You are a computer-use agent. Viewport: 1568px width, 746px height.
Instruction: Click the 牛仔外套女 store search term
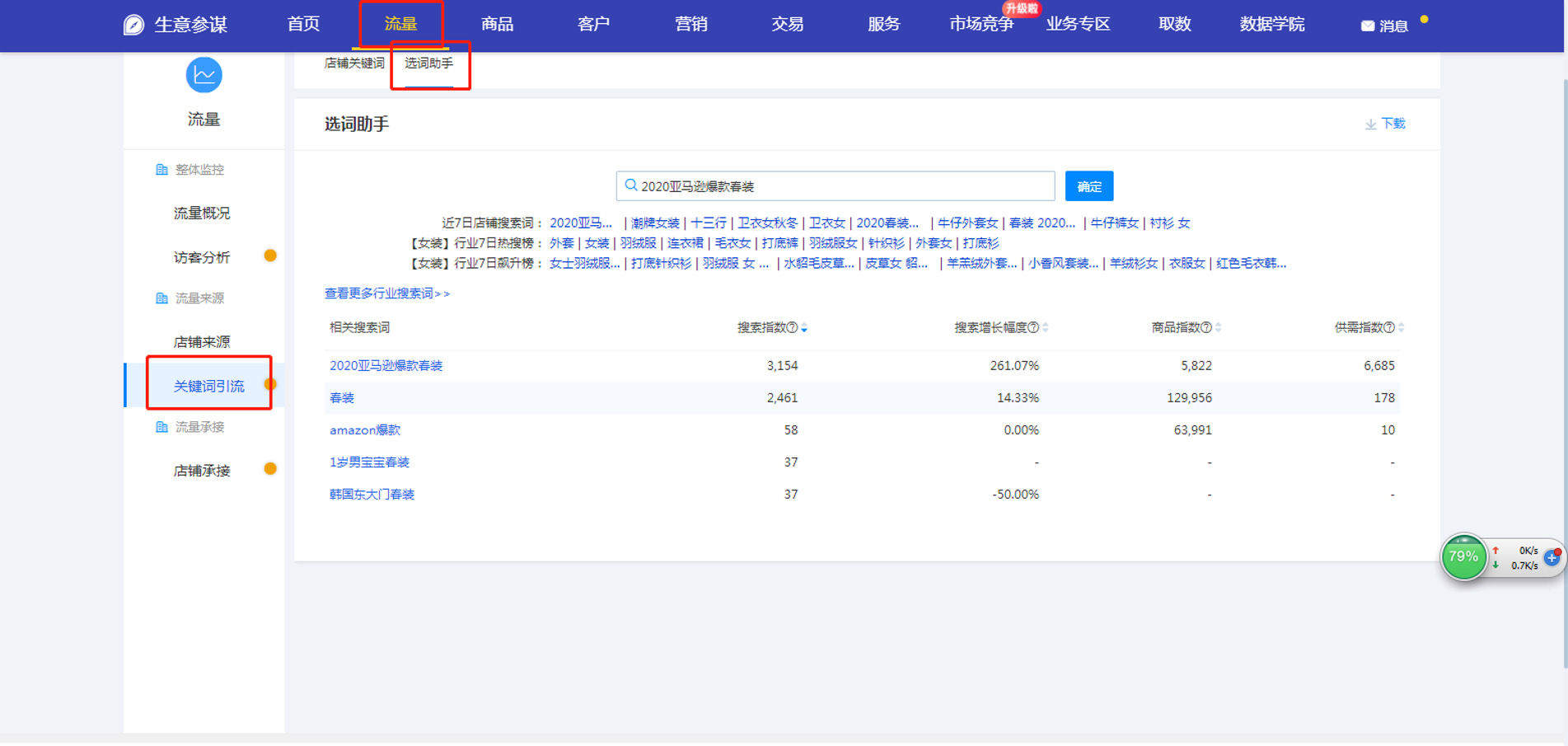(x=968, y=223)
